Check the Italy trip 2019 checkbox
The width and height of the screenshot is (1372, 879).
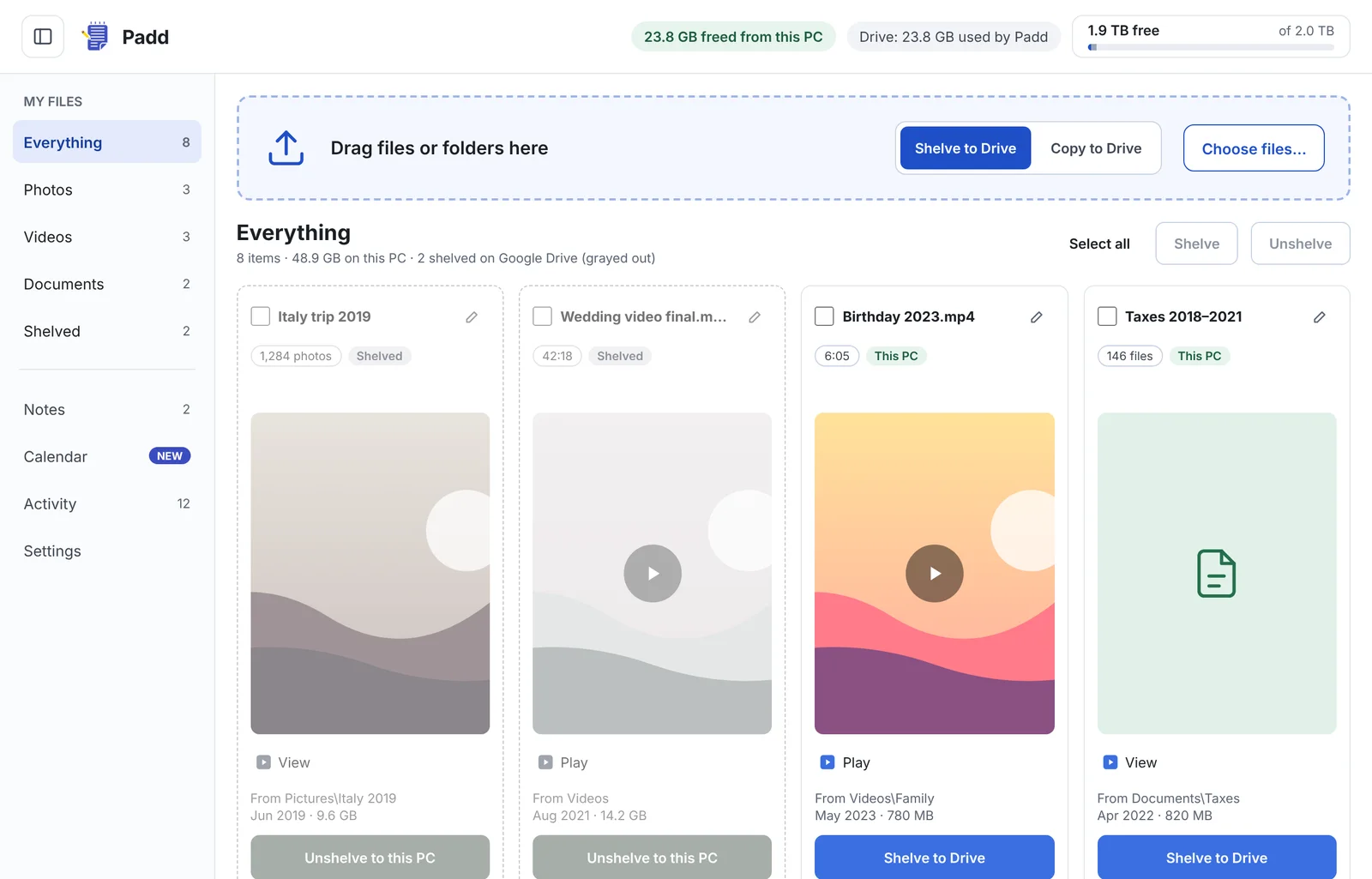[261, 316]
